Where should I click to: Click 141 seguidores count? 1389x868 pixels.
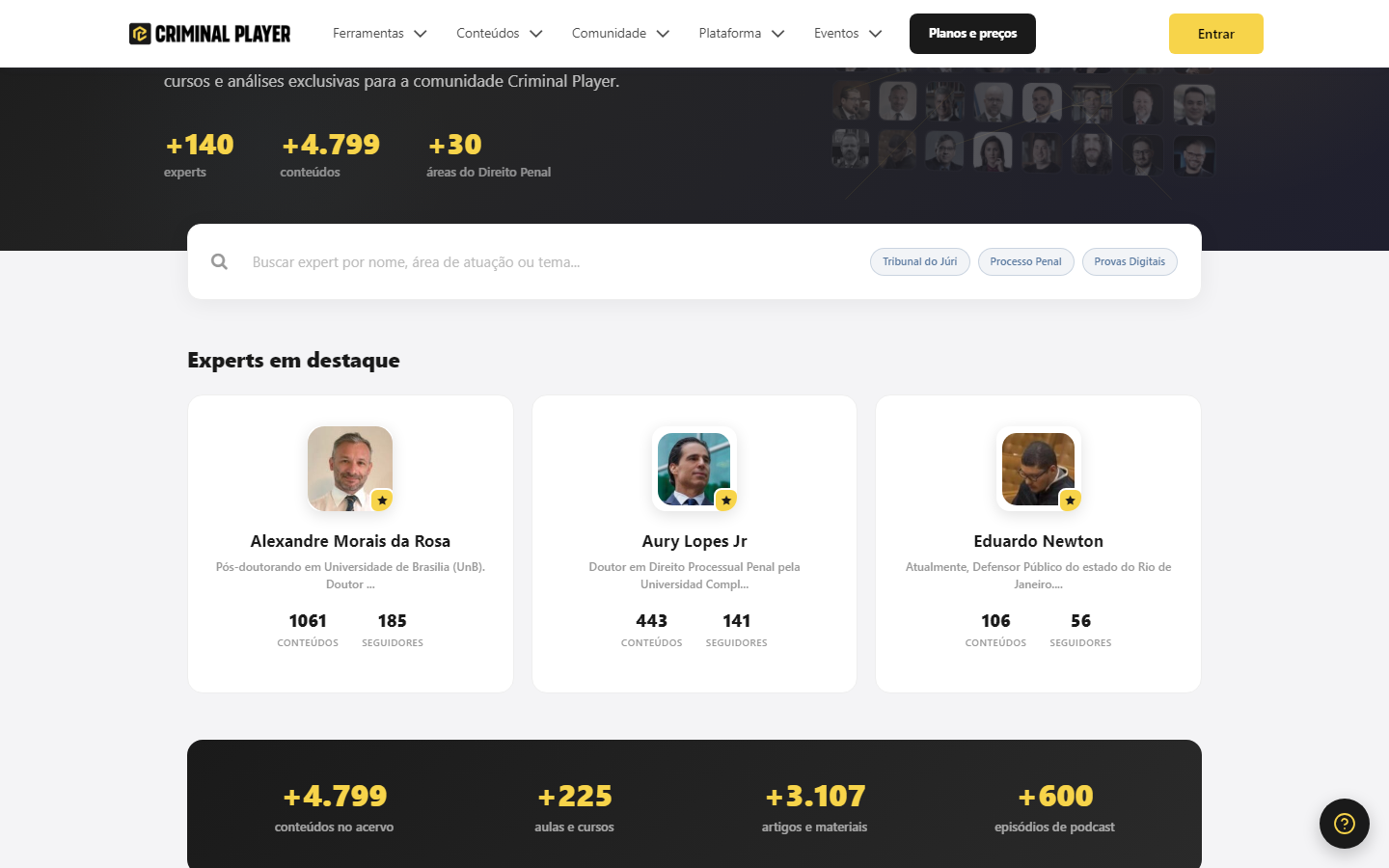click(x=737, y=629)
